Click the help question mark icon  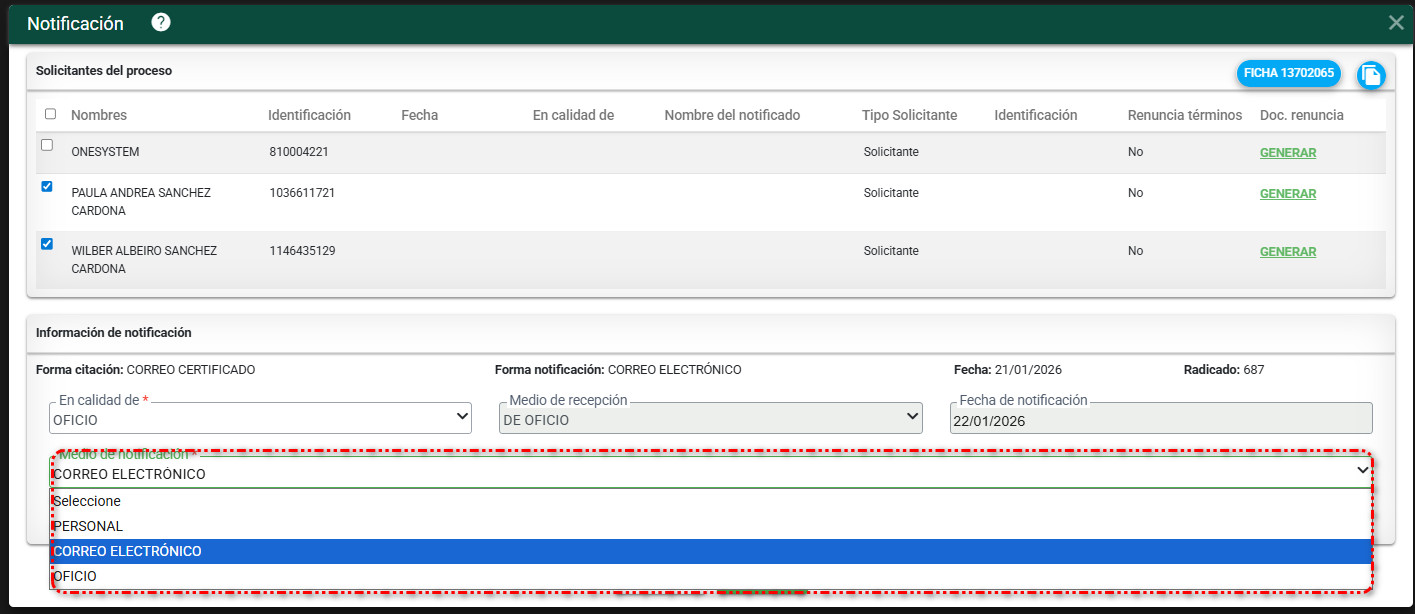(x=160, y=23)
